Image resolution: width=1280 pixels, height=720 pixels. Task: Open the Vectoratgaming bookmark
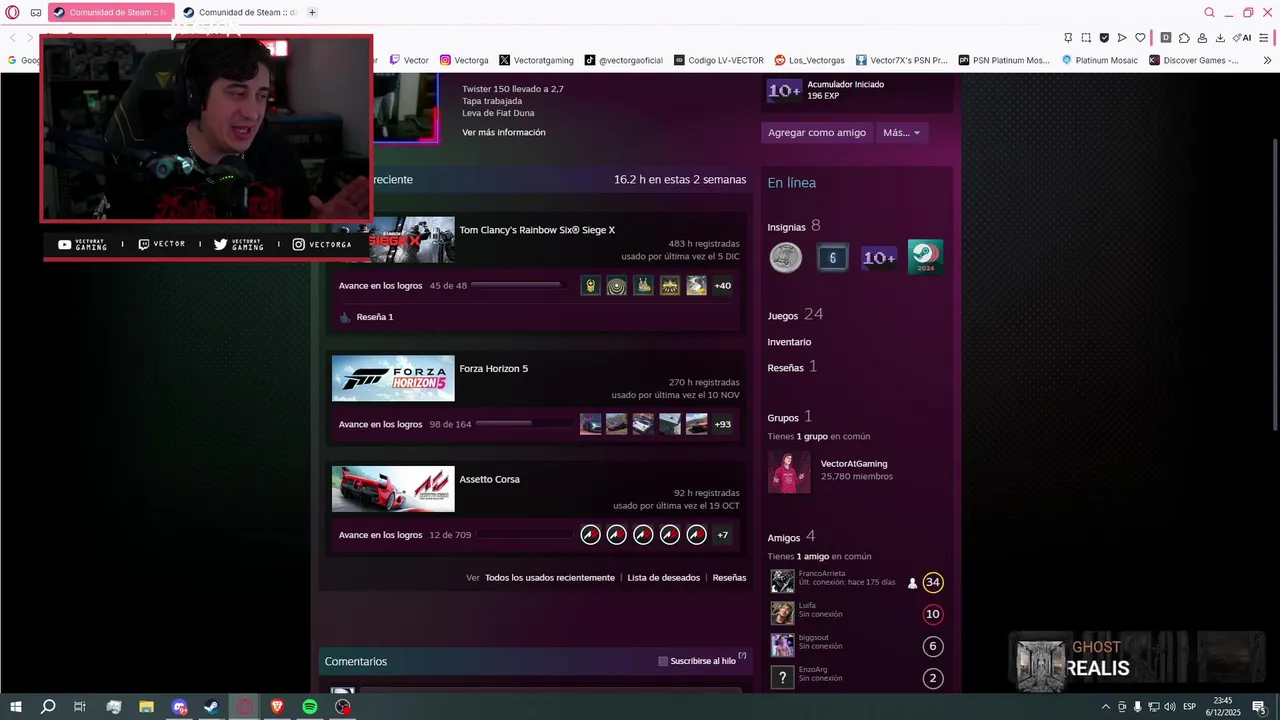point(538,60)
